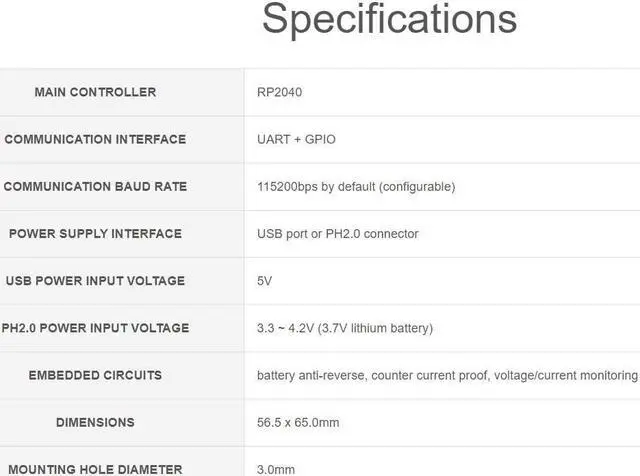
Task: Select the COMMUNICATION BAUD RATE label
Action: pos(95,186)
